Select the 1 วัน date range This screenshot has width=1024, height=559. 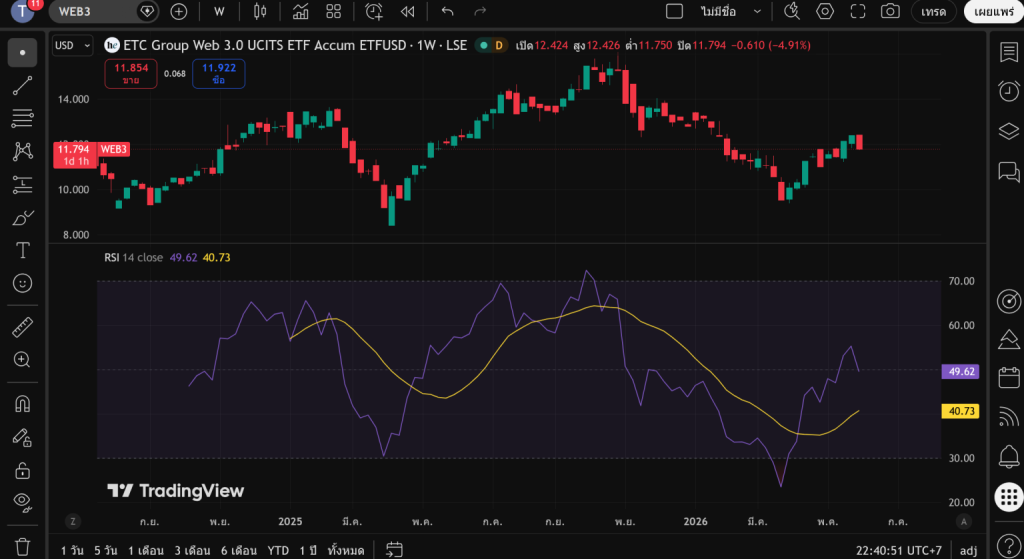click(x=72, y=551)
